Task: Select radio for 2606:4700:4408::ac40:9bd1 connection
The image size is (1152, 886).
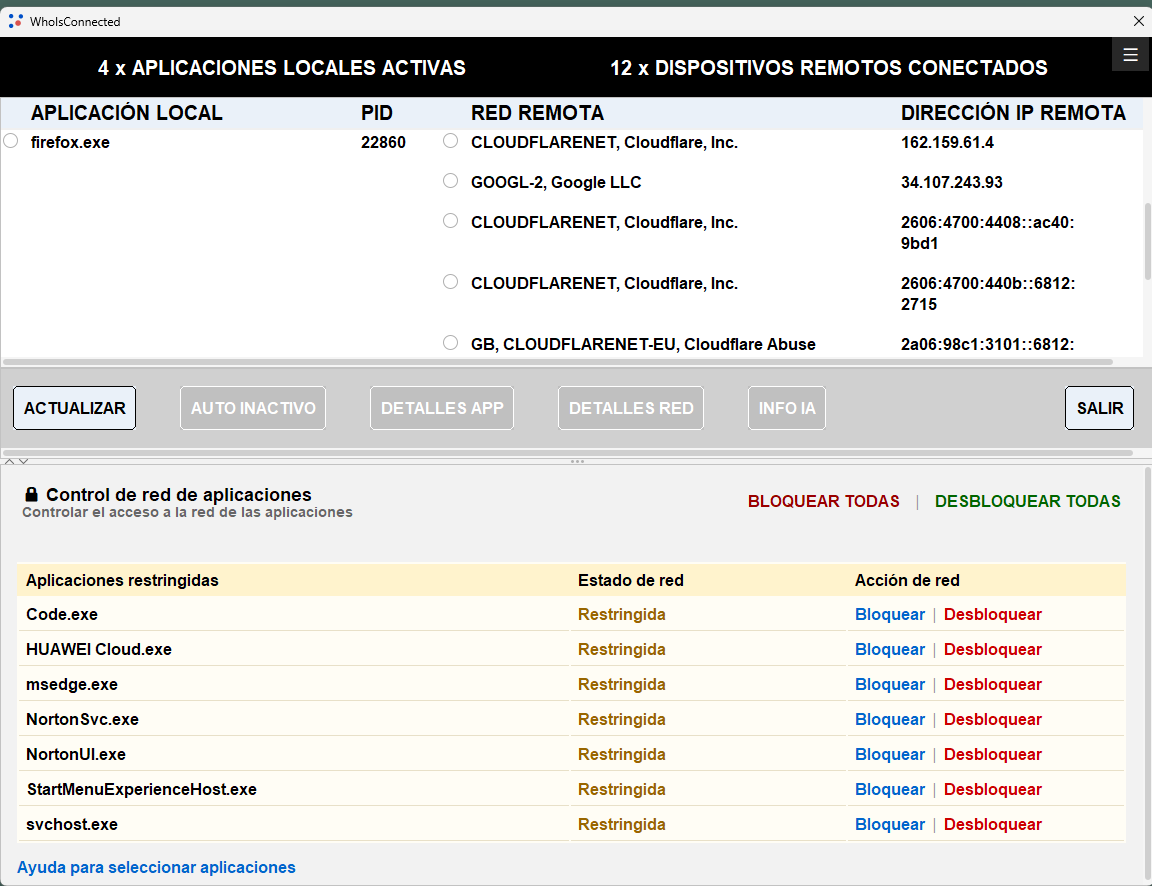Action: (x=450, y=220)
